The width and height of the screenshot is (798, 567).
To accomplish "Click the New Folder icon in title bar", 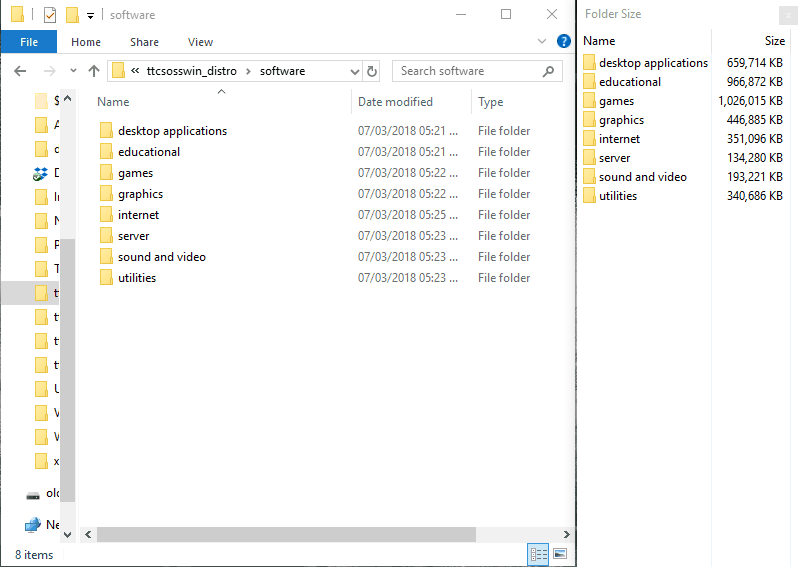I will 72,15.
